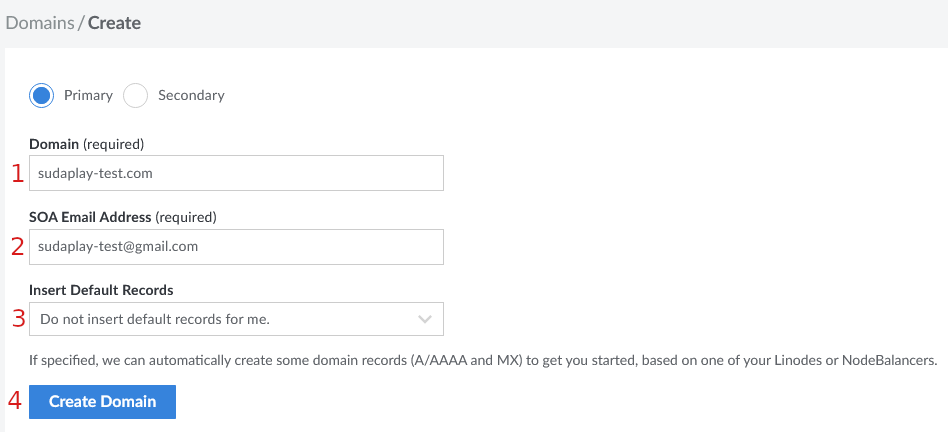
Task: Select the Primary radio button
Action: coord(41,95)
